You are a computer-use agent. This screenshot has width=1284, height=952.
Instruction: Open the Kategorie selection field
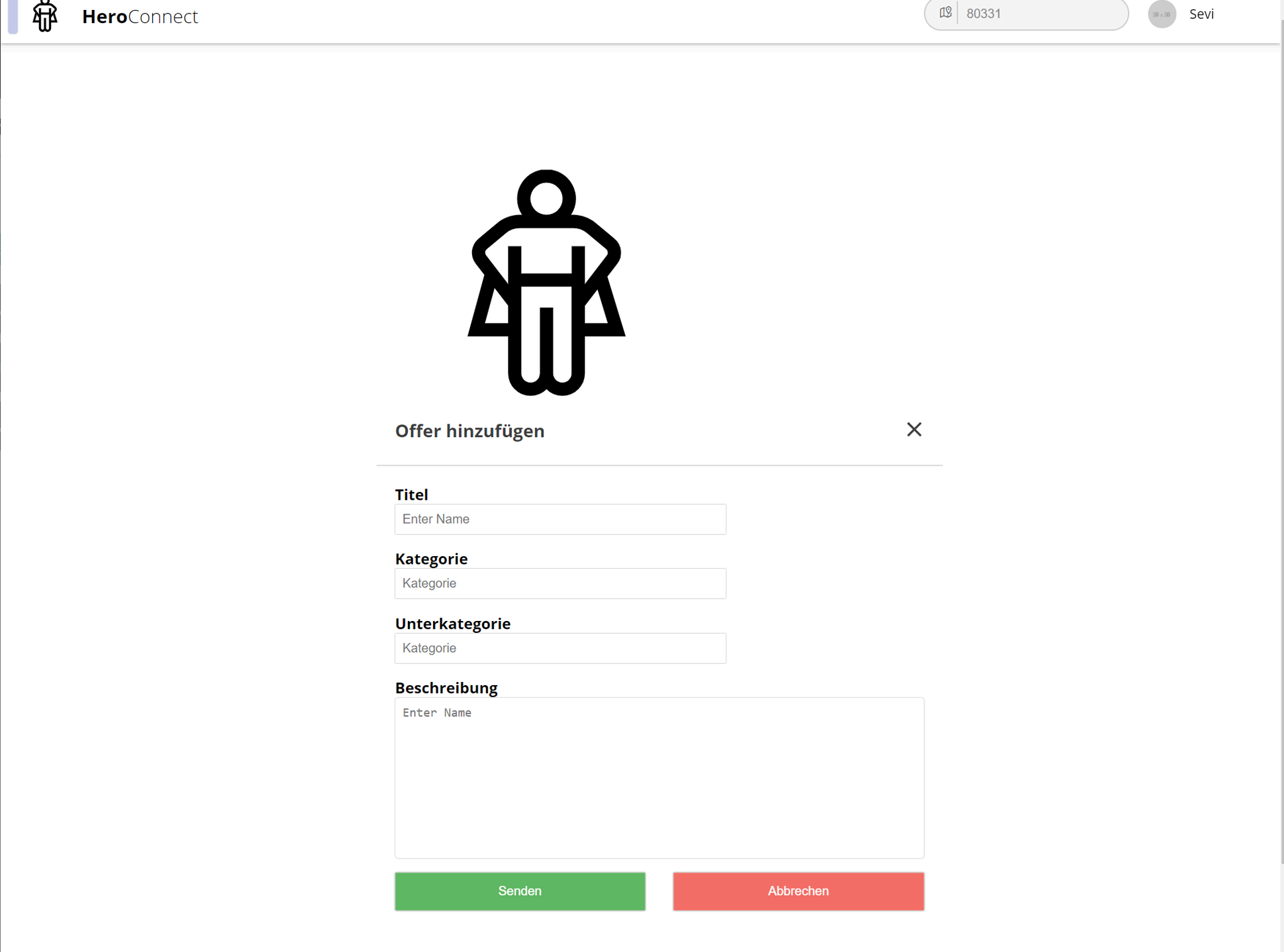560,583
